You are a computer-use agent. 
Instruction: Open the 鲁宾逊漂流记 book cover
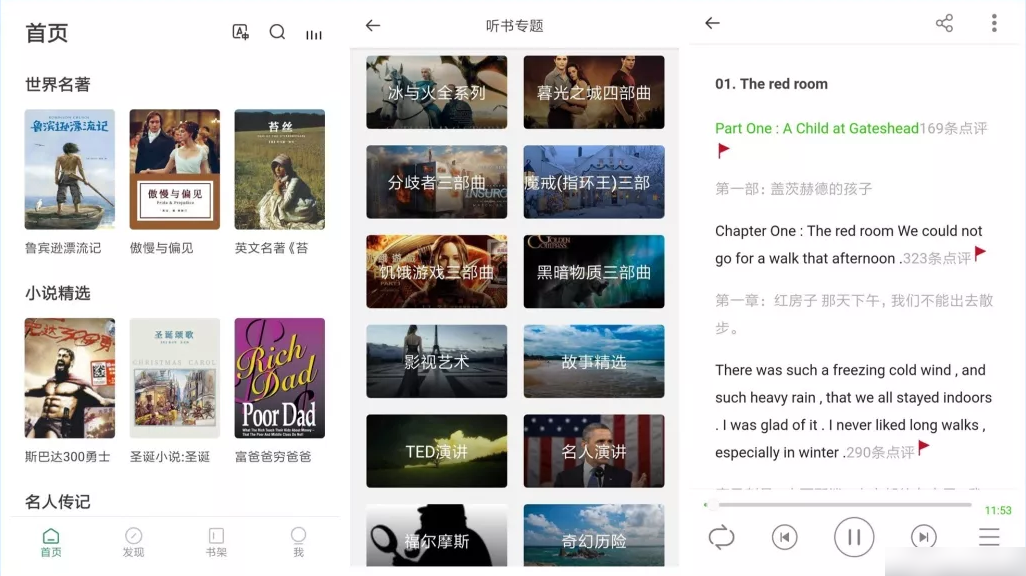click(x=70, y=169)
